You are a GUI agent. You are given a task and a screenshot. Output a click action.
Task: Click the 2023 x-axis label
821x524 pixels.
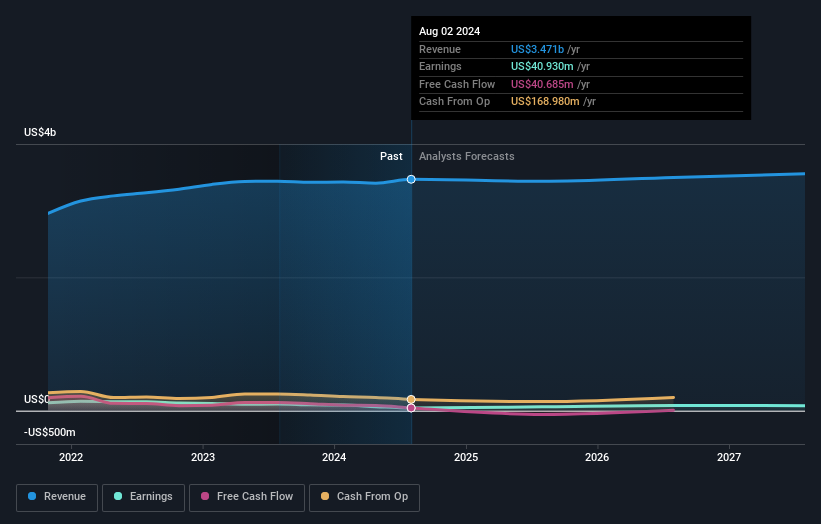coord(203,457)
